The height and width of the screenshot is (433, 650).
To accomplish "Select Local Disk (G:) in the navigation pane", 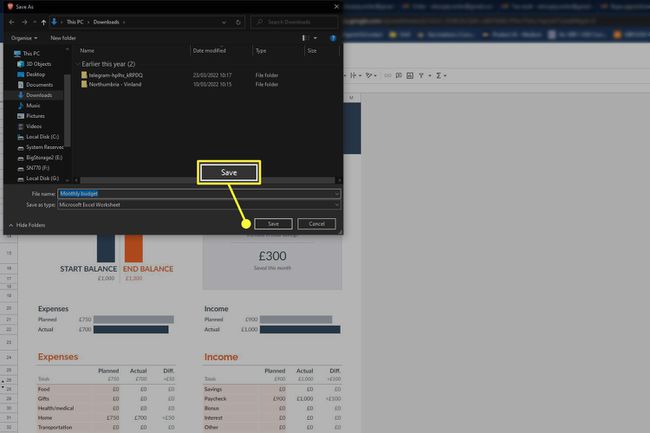I will click(38, 179).
